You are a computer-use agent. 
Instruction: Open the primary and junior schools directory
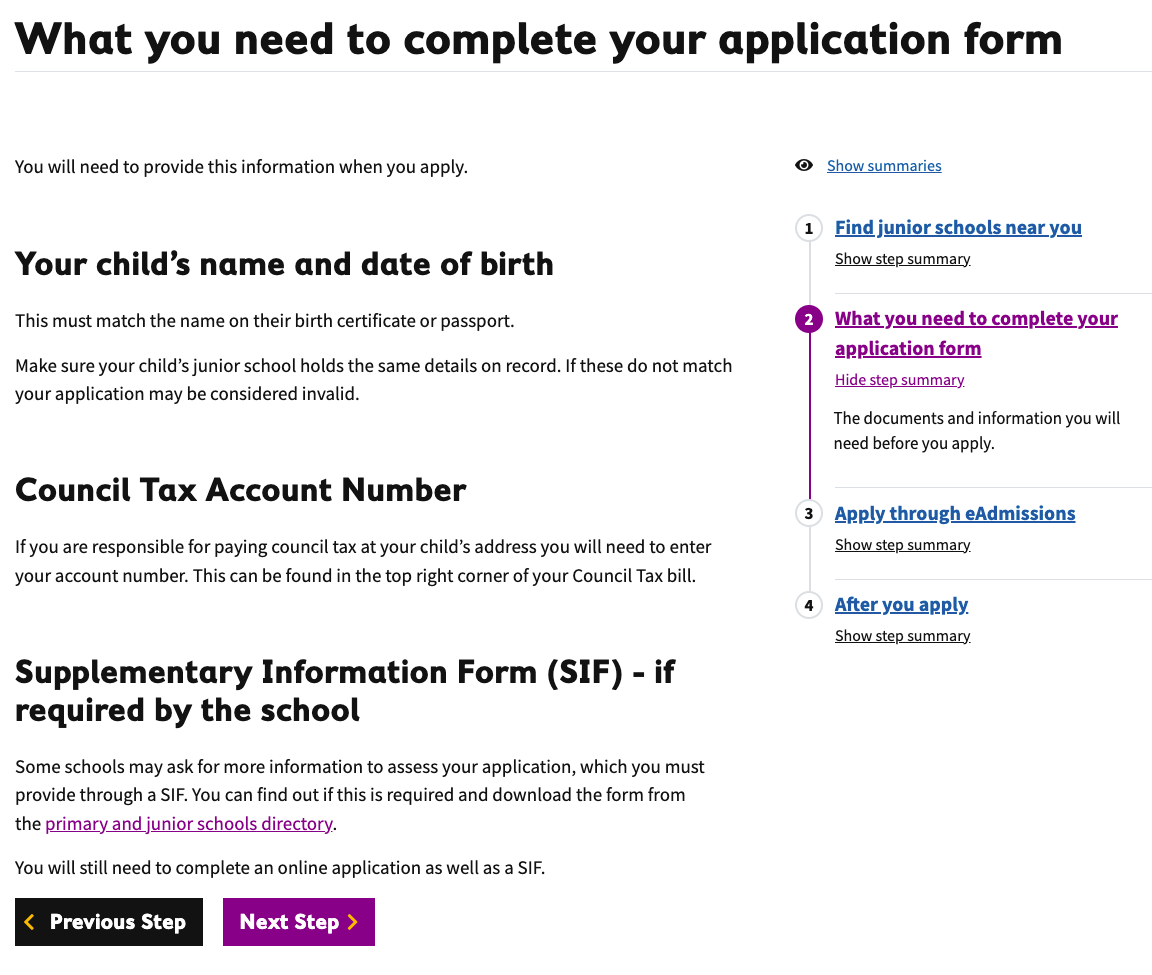[x=188, y=822]
